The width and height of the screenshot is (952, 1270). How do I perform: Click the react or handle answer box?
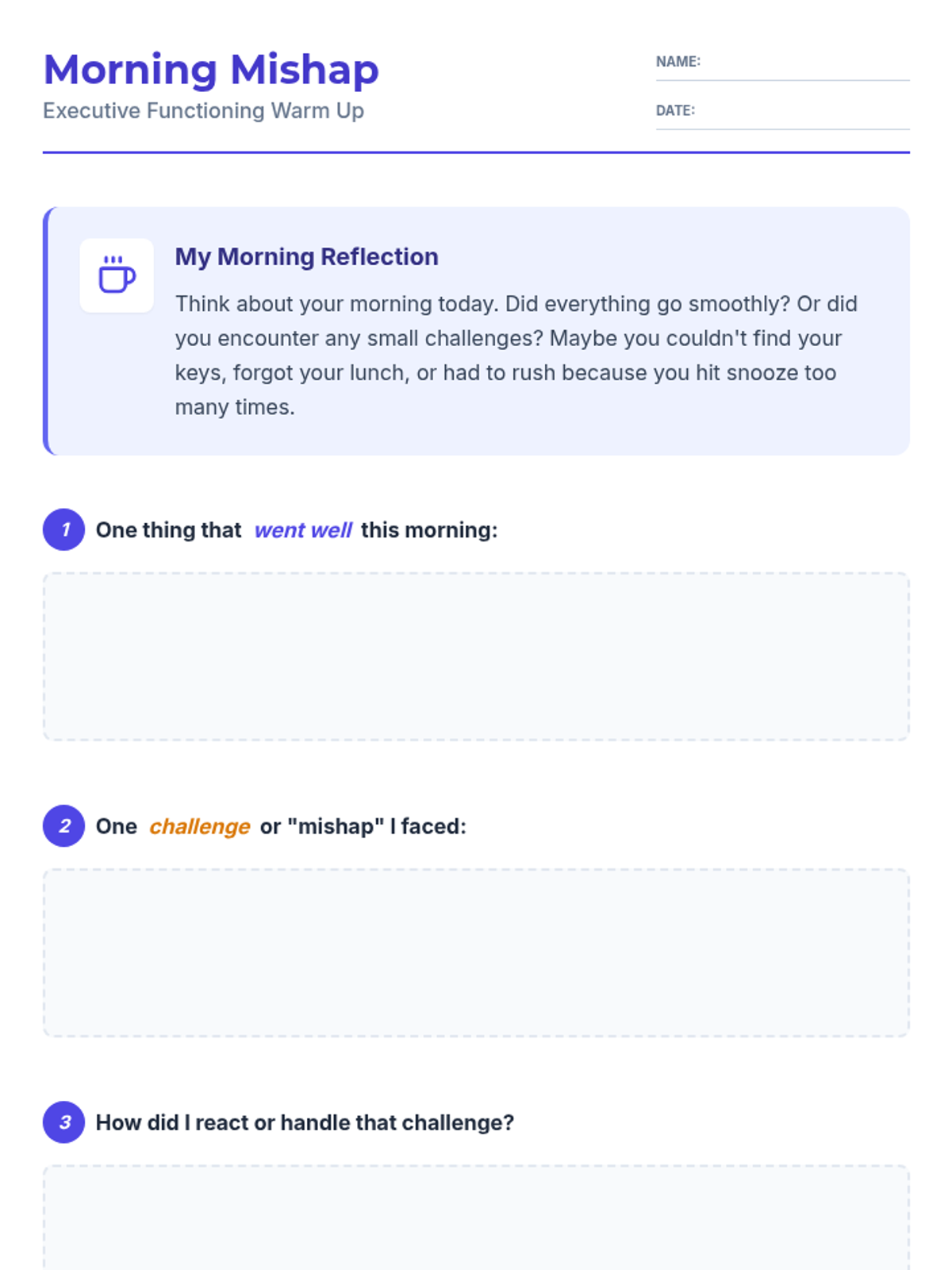(476, 1218)
